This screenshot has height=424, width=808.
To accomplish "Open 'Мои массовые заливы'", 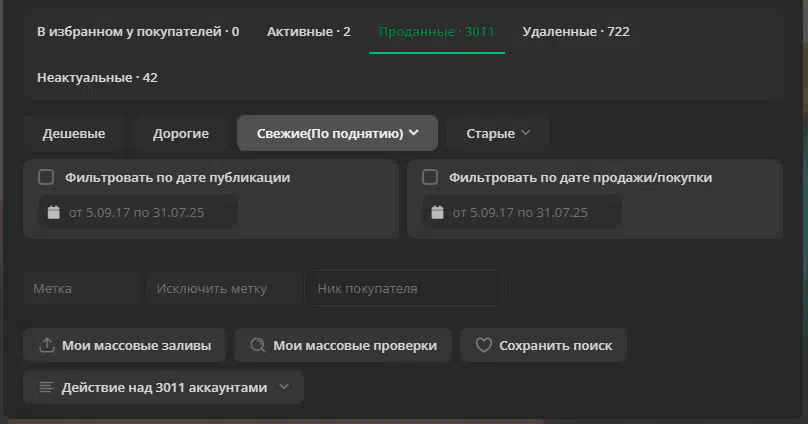I will tap(124, 345).
